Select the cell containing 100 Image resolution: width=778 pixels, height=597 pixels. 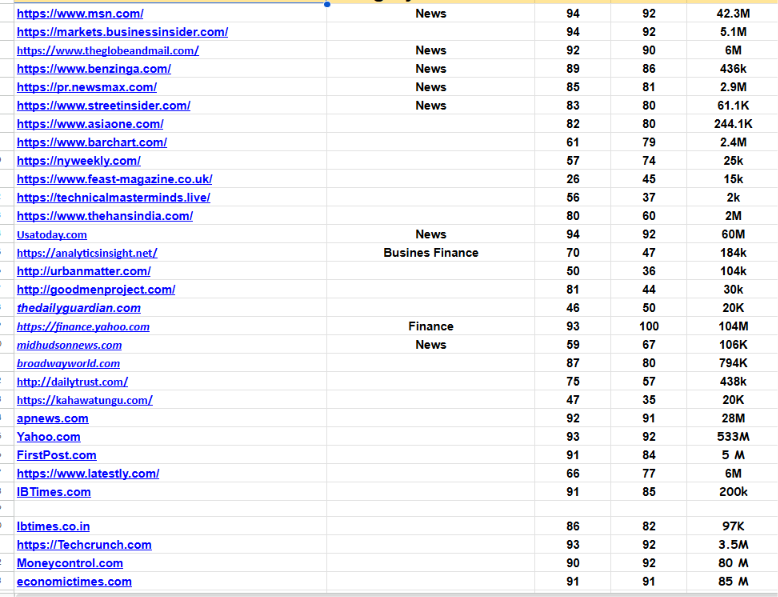(x=648, y=326)
